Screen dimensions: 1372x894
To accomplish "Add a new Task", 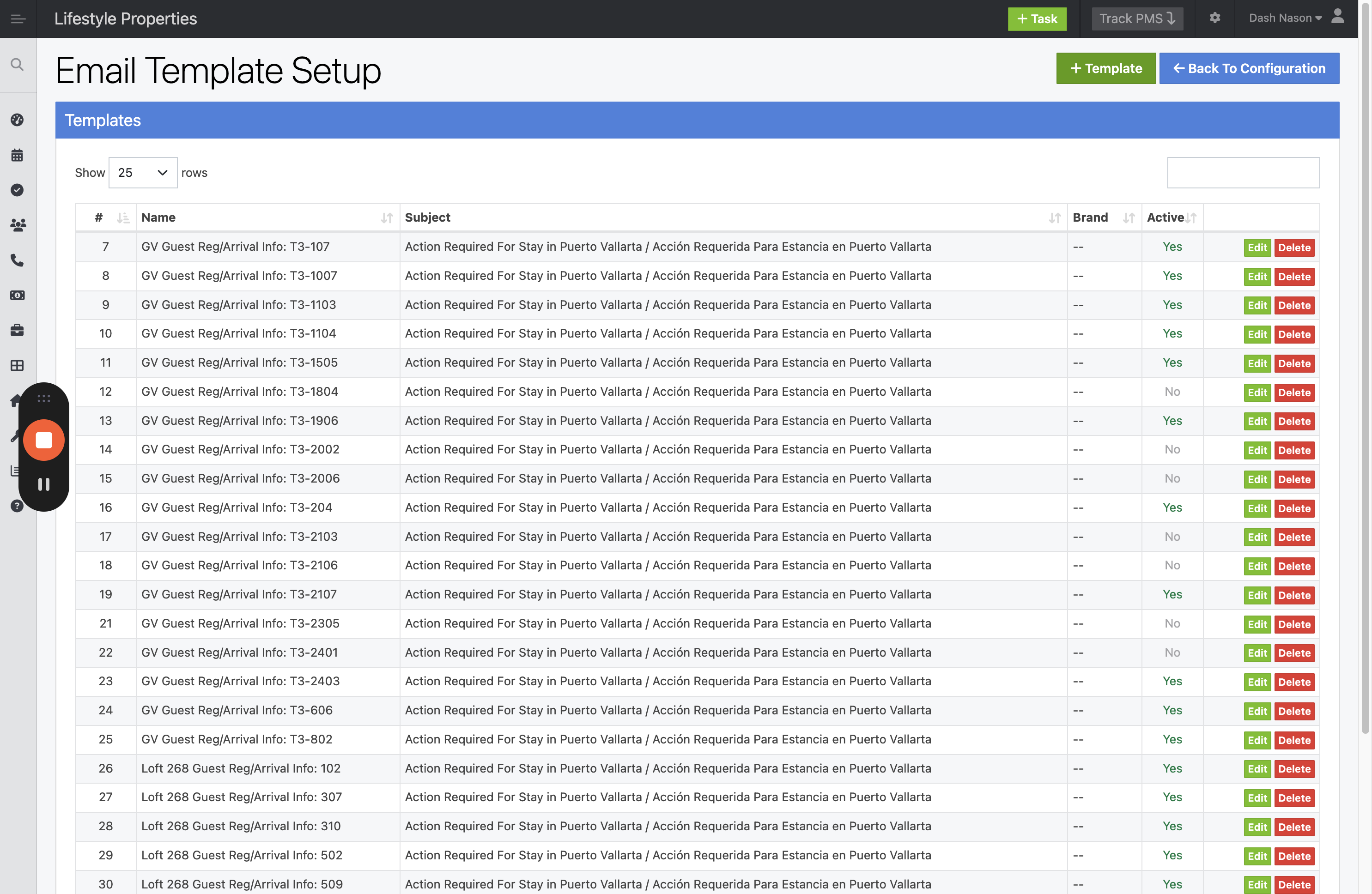I will point(1037,19).
